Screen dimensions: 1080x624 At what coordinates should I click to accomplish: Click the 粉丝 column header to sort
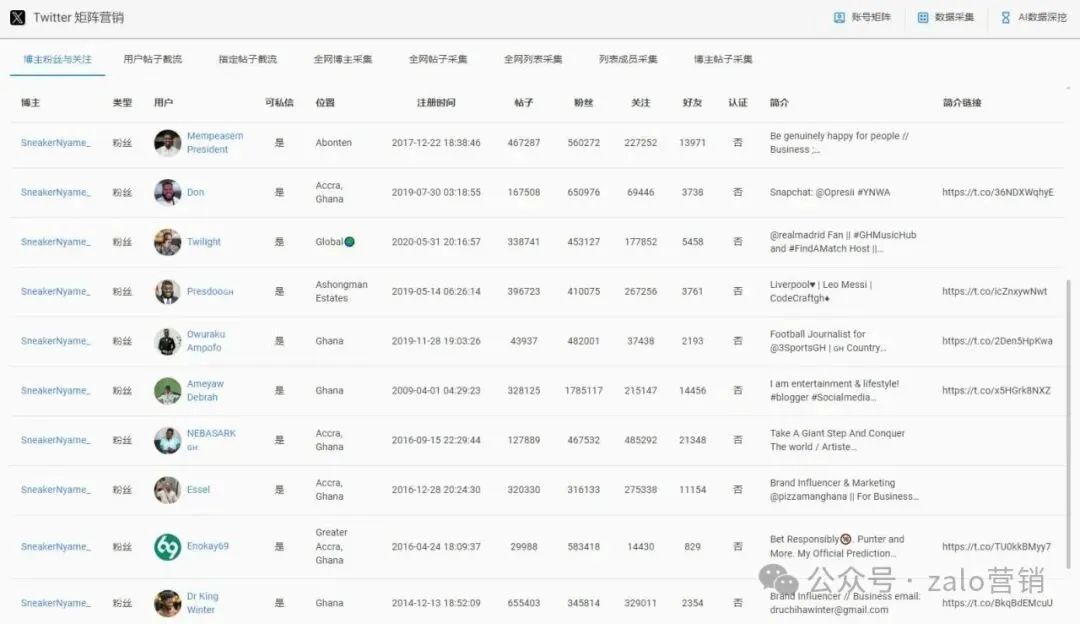(x=584, y=103)
